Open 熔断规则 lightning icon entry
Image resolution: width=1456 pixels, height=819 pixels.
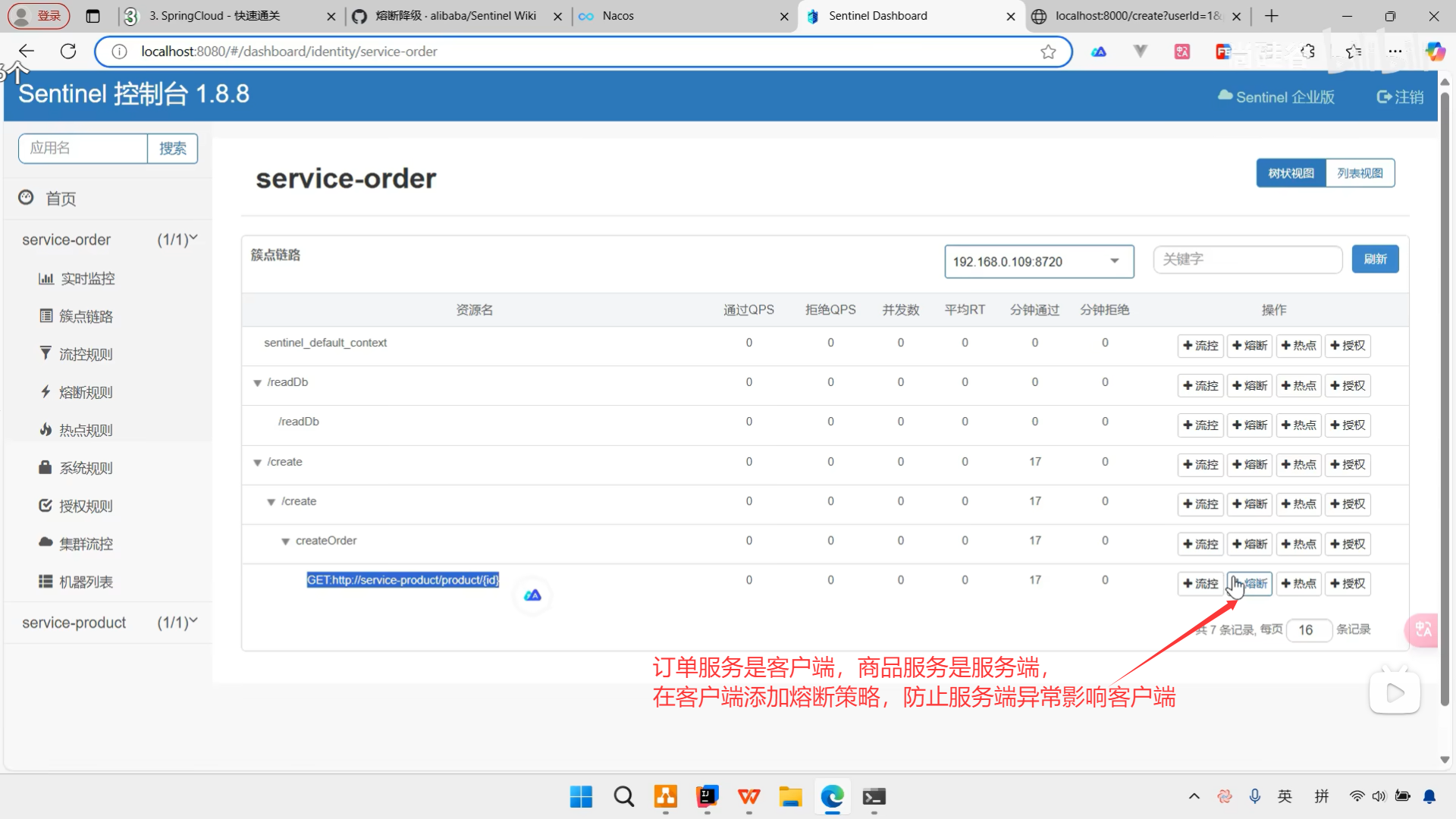coord(45,392)
